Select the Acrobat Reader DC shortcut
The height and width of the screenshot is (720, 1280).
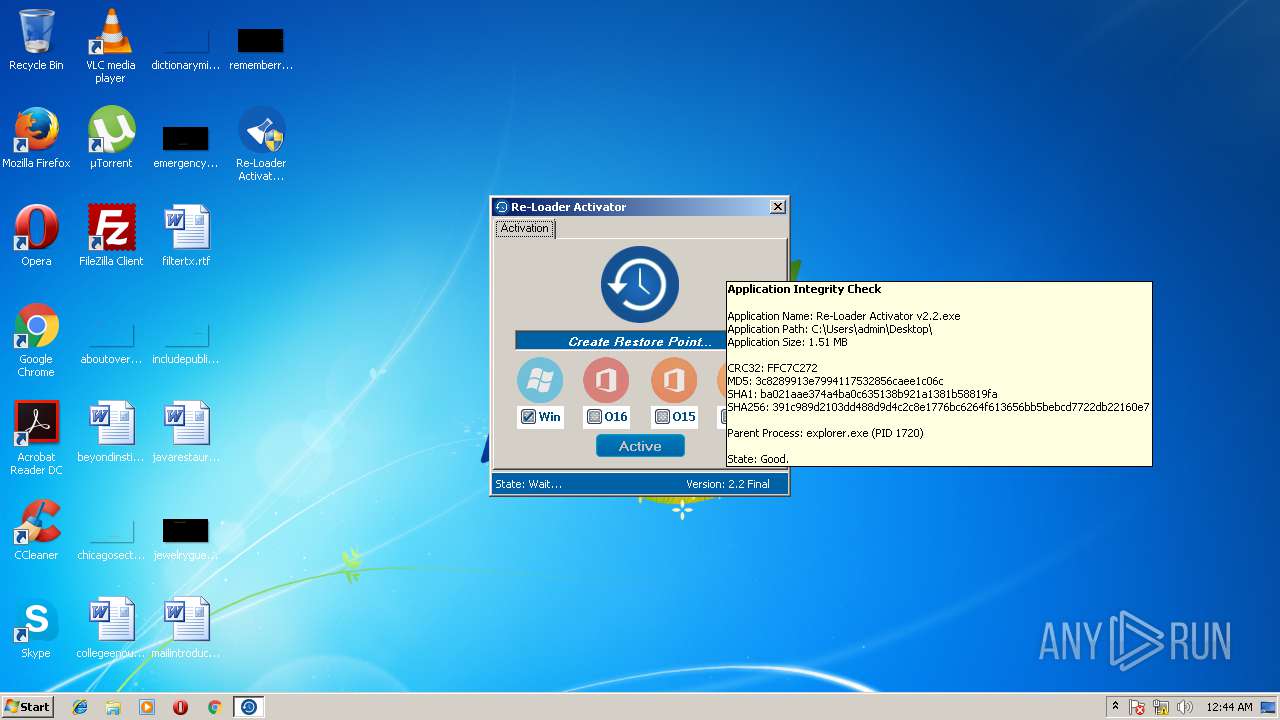pyautogui.click(x=36, y=437)
